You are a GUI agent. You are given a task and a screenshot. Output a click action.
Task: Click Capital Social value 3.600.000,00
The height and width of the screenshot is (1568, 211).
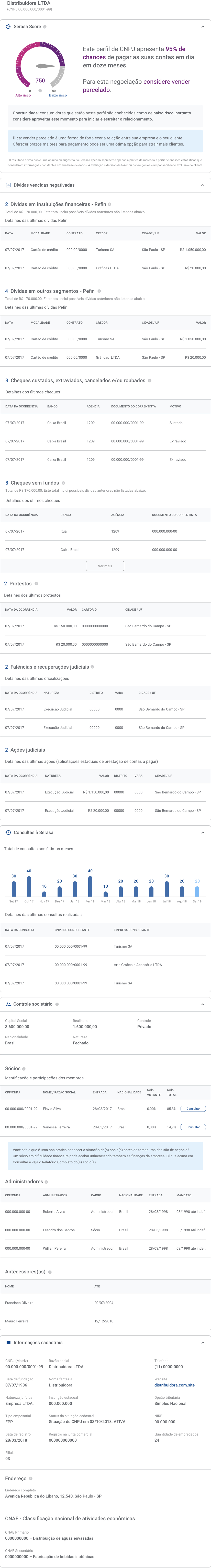tap(17, 1026)
